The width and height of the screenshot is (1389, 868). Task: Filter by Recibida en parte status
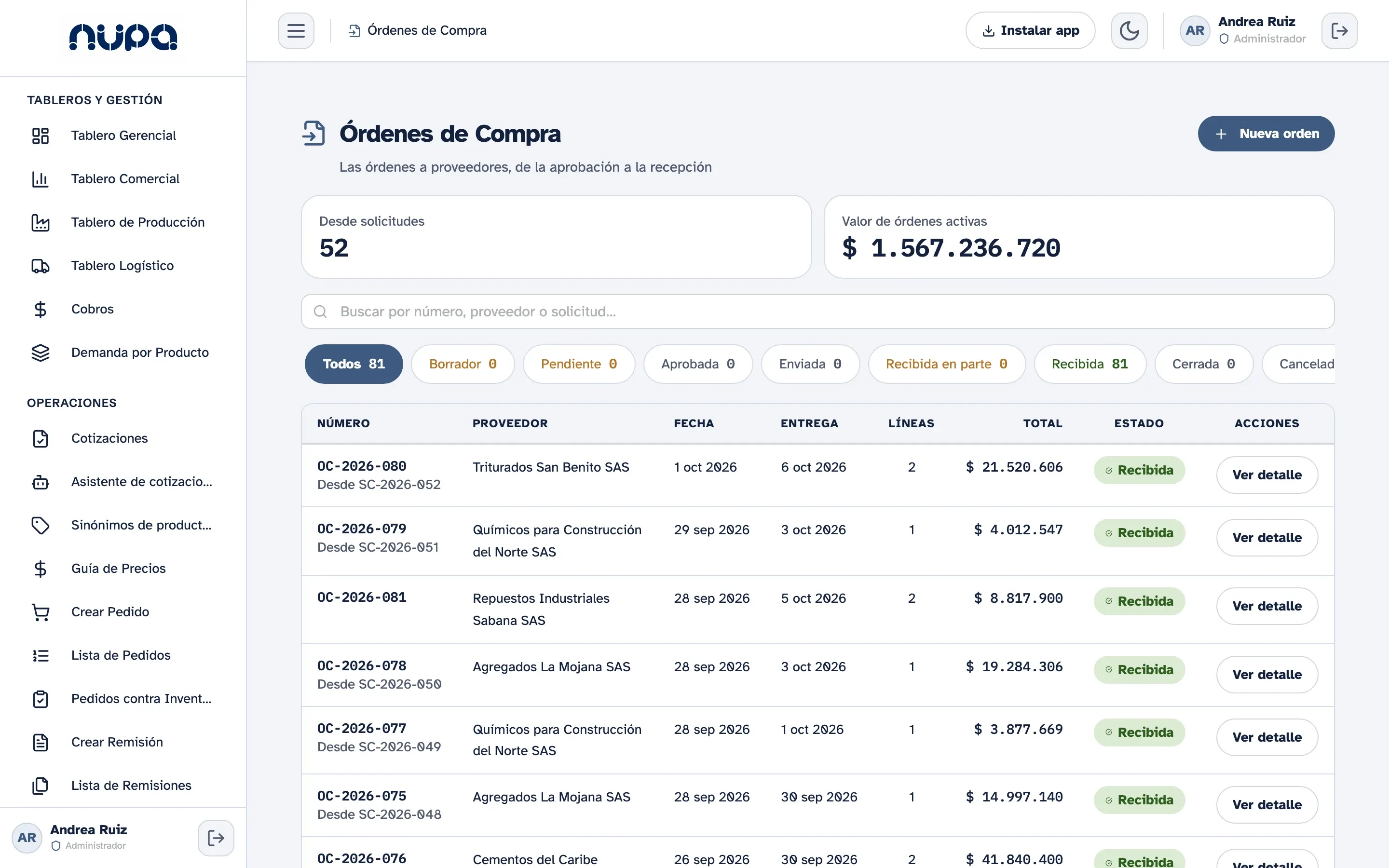tap(946, 364)
